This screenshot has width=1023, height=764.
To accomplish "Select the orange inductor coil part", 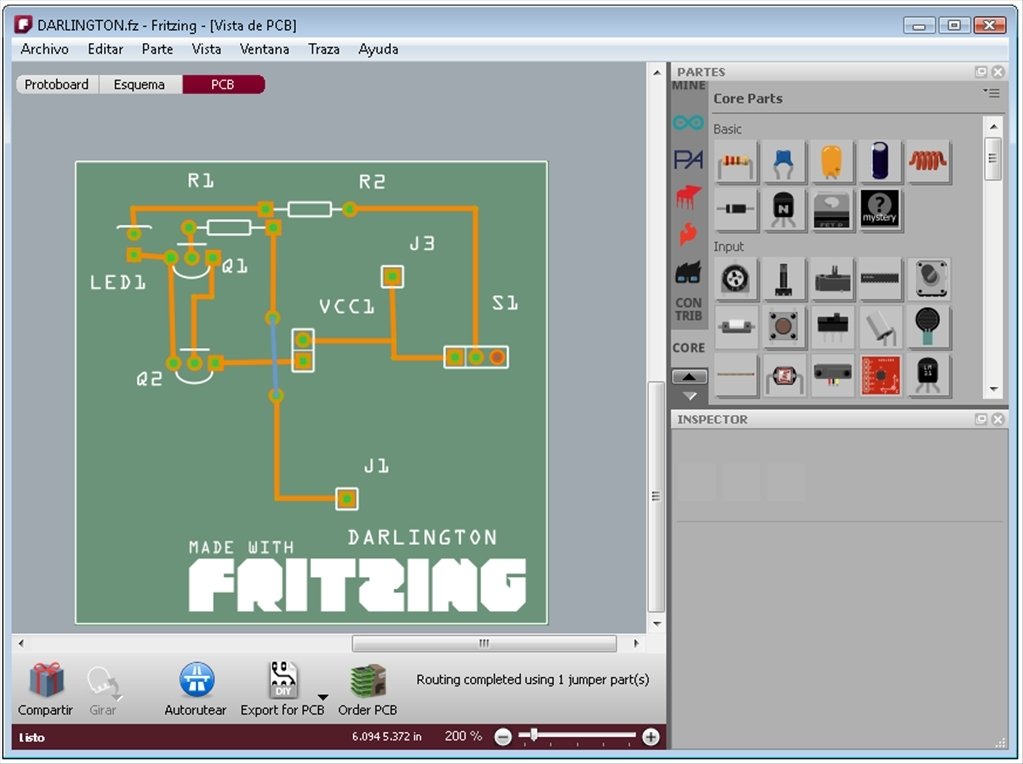I will (x=928, y=161).
